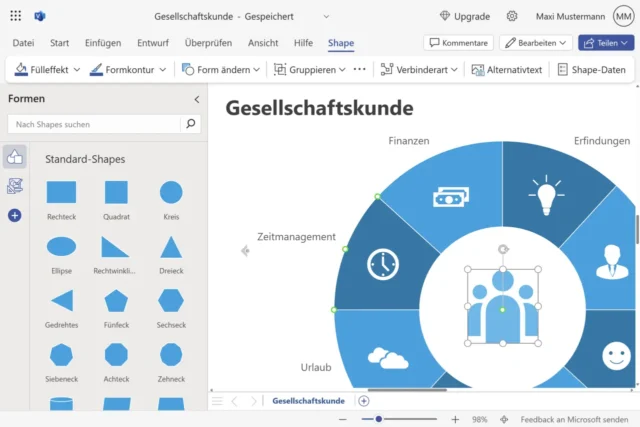Click the lightbulb icon in the diagram
The height and width of the screenshot is (427, 640).
(546, 195)
